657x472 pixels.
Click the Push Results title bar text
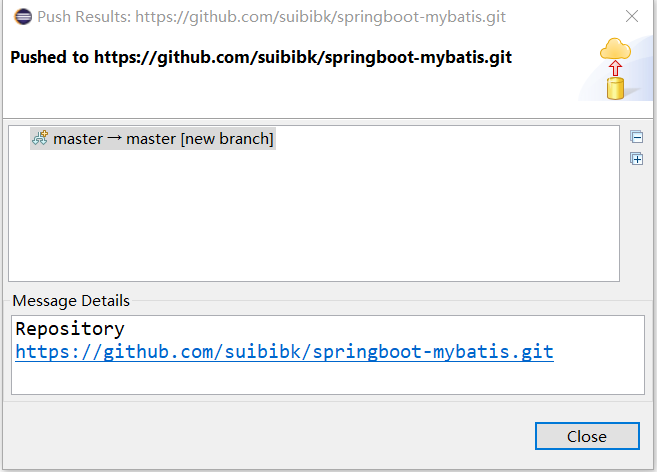tap(271, 17)
